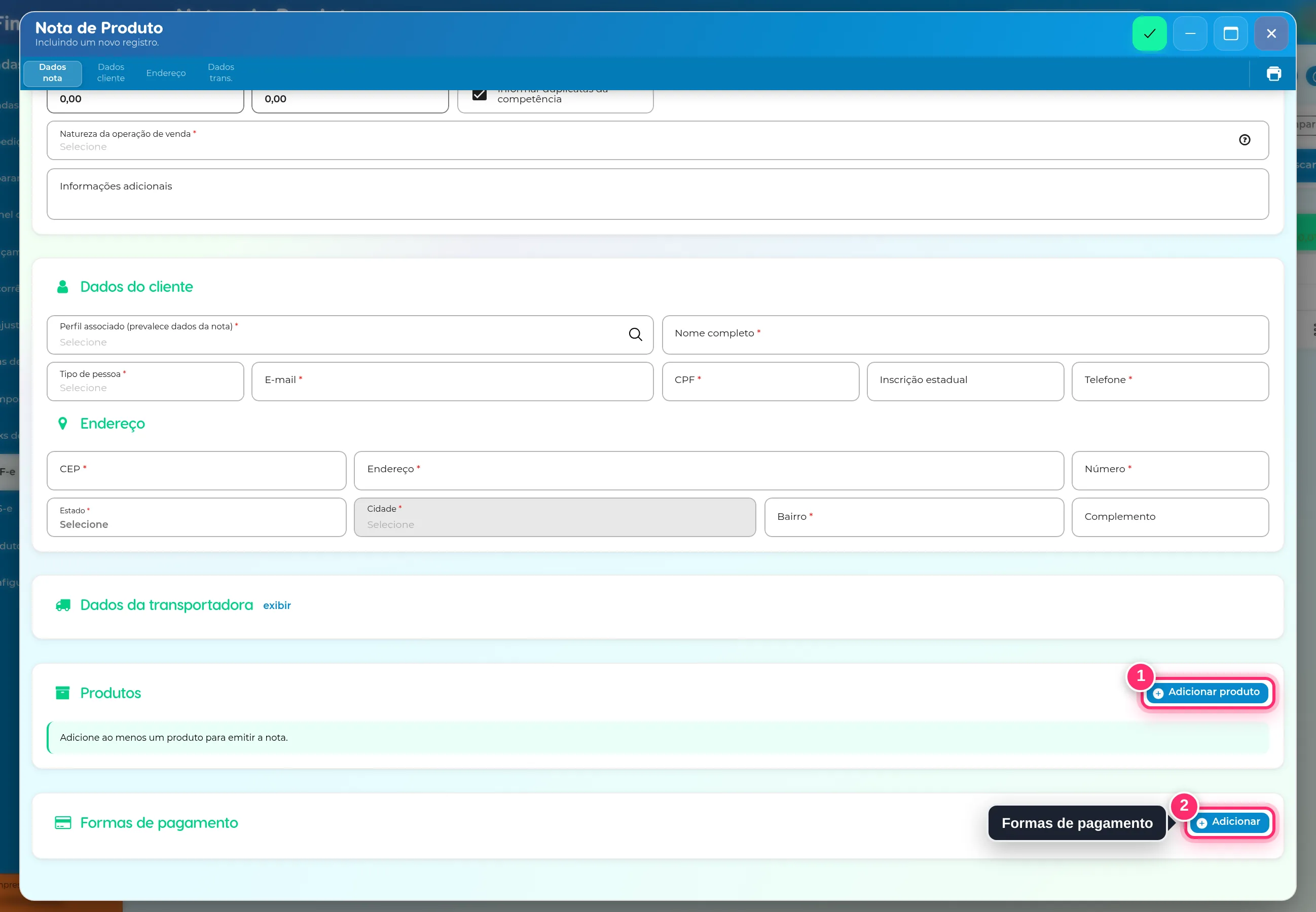Go to the Endereço tab

coord(166,73)
